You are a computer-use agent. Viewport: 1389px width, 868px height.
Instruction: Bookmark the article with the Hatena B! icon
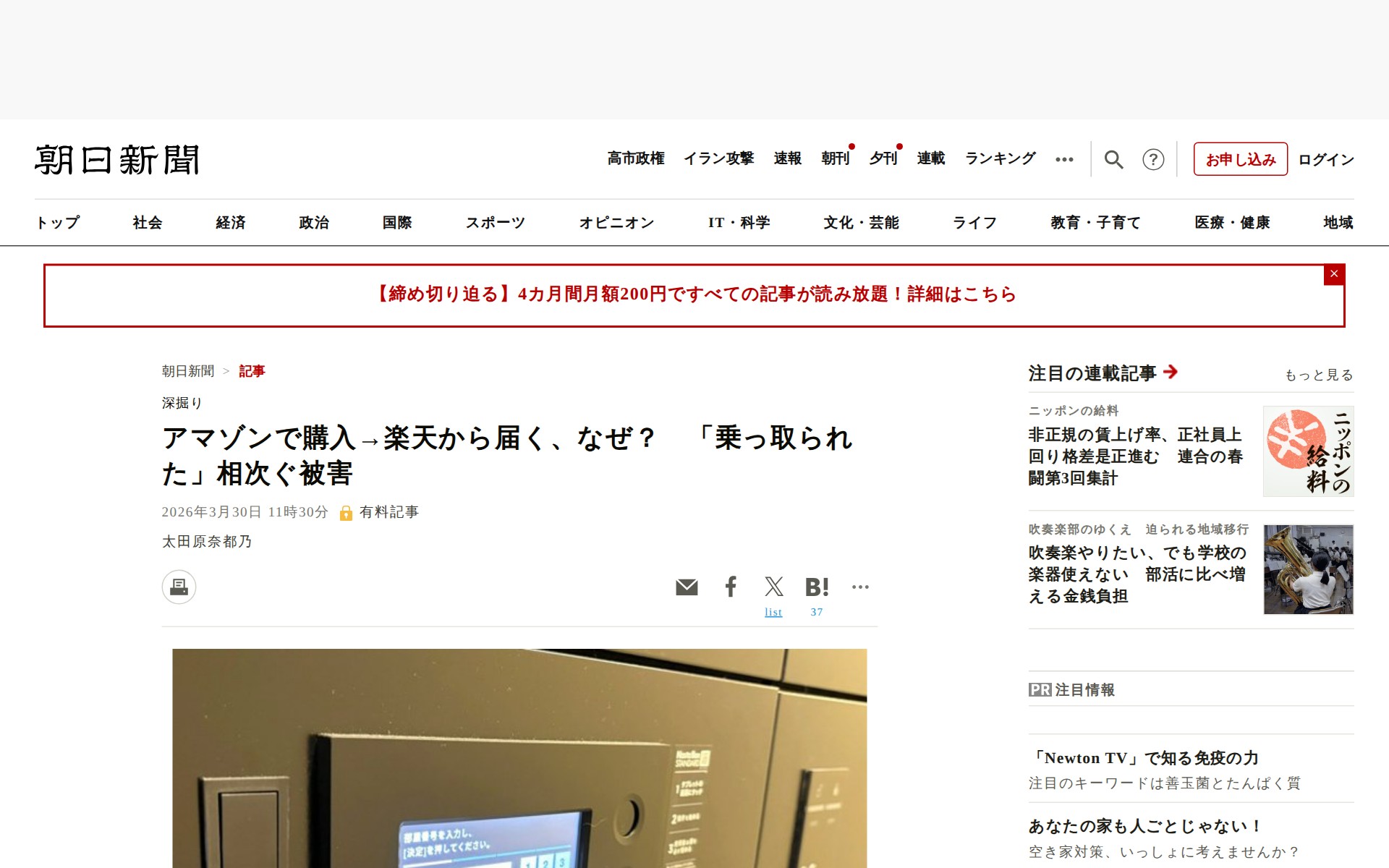tap(817, 587)
